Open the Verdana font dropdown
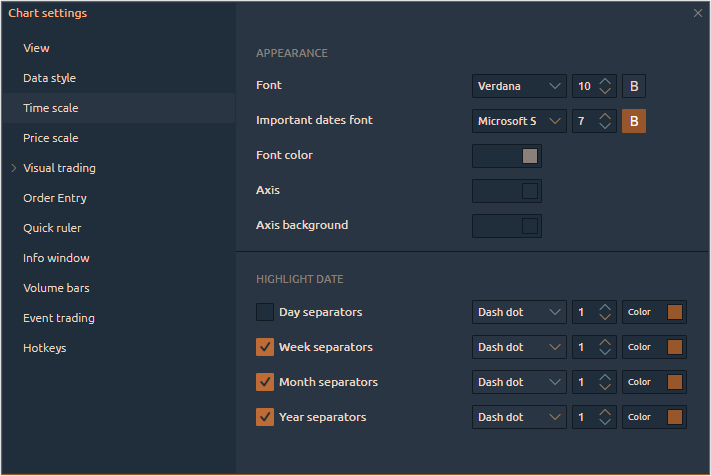Image resolution: width=711 pixels, height=476 pixels. 519,86
